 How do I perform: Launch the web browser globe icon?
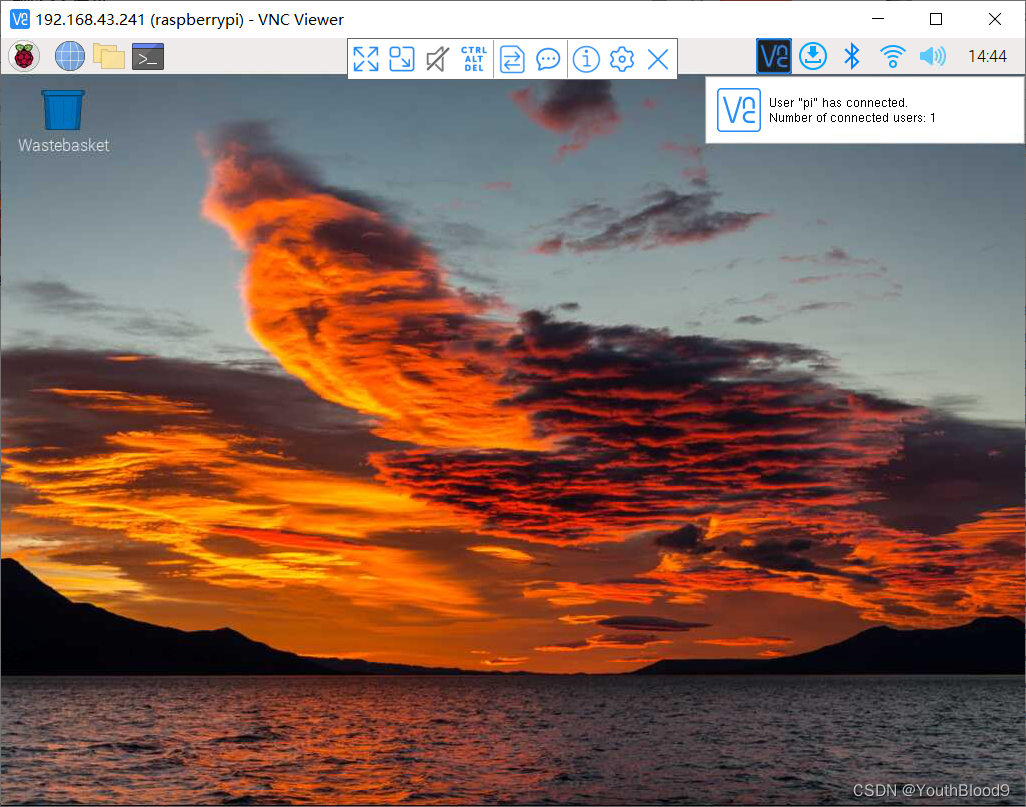click(70, 57)
